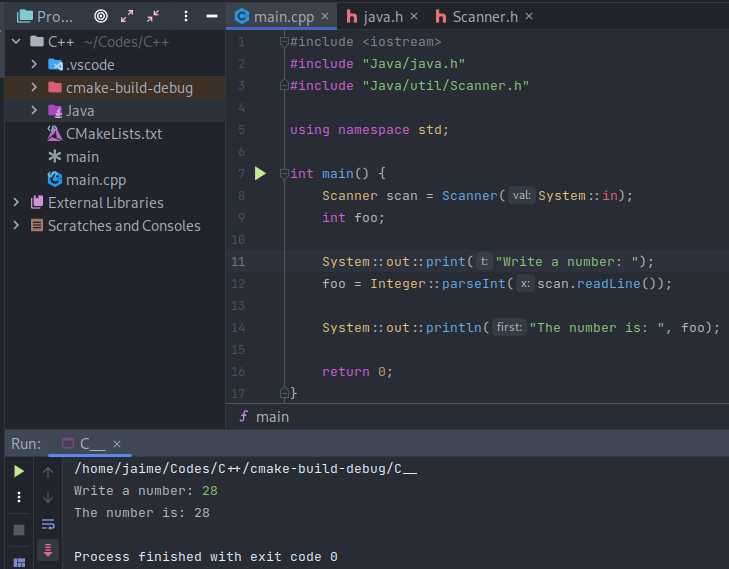Click the fold end marker at line 17

tap(284, 393)
